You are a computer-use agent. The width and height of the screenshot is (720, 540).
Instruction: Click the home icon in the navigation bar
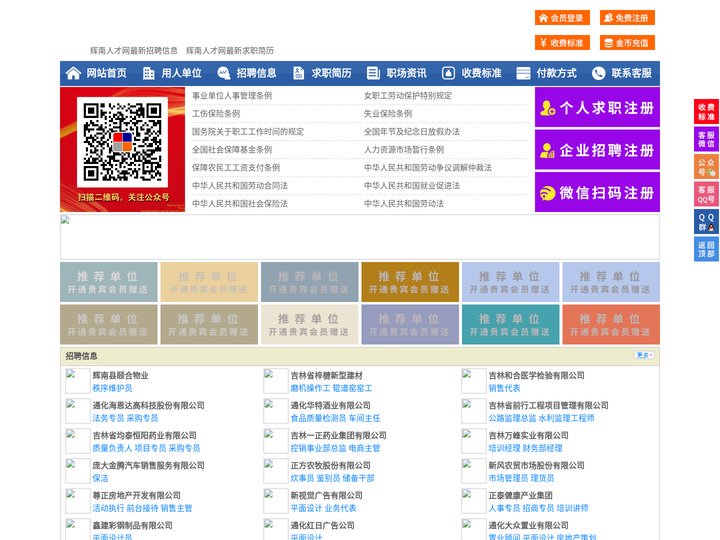pyautogui.click(x=73, y=73)
